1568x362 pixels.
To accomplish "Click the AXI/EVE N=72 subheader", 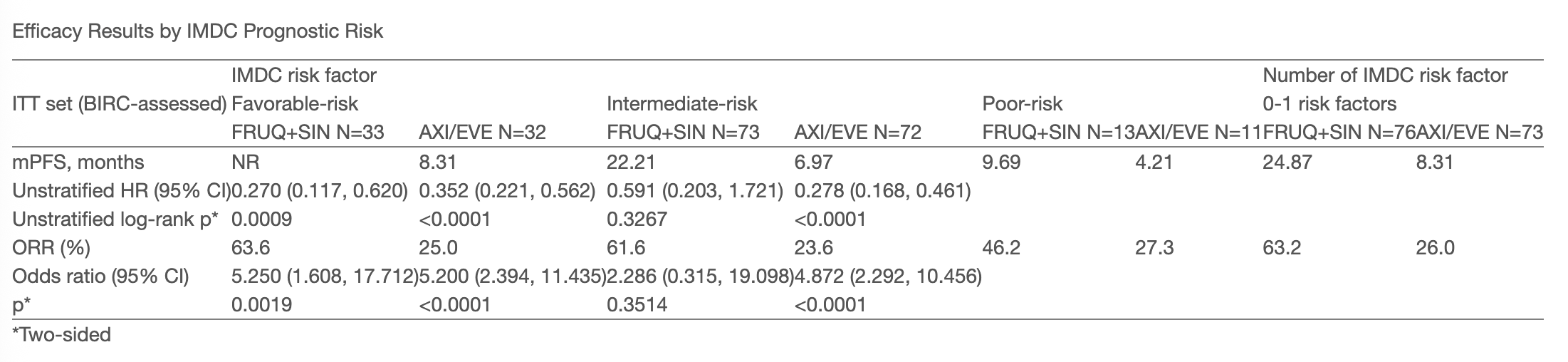I will 857,132.
